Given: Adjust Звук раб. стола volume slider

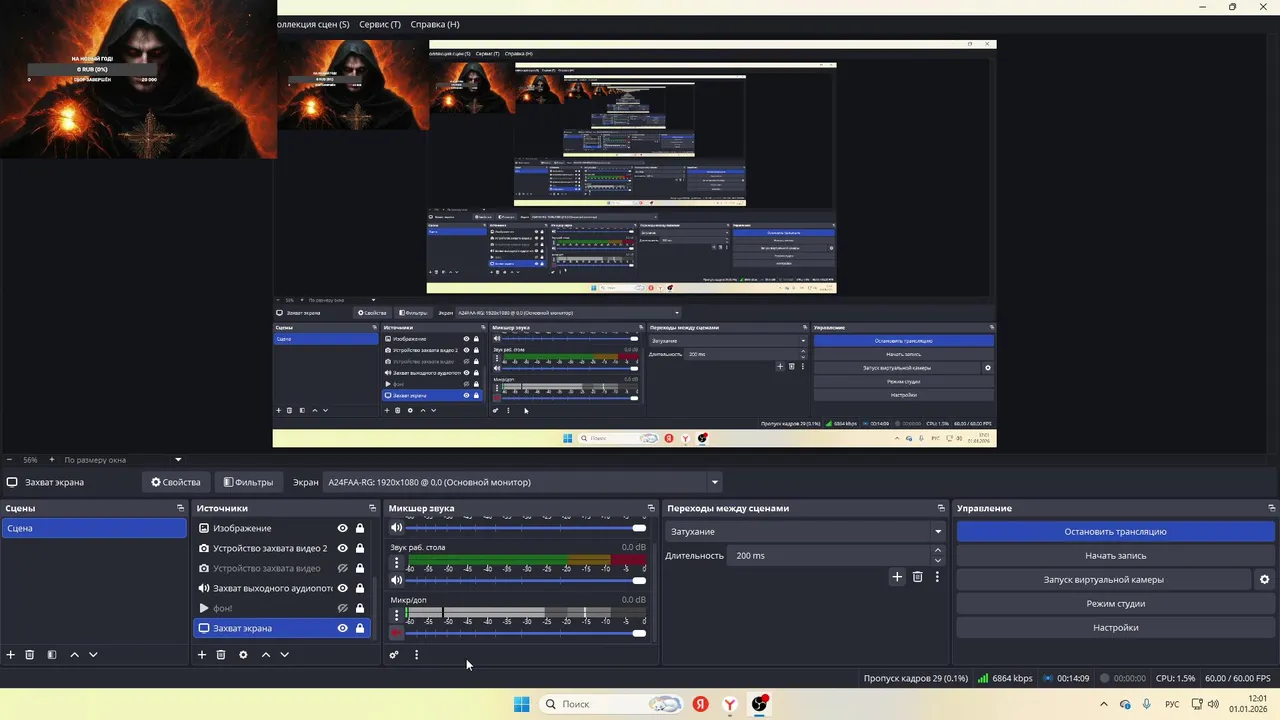Looking at the screenshot, I should 528,580.
